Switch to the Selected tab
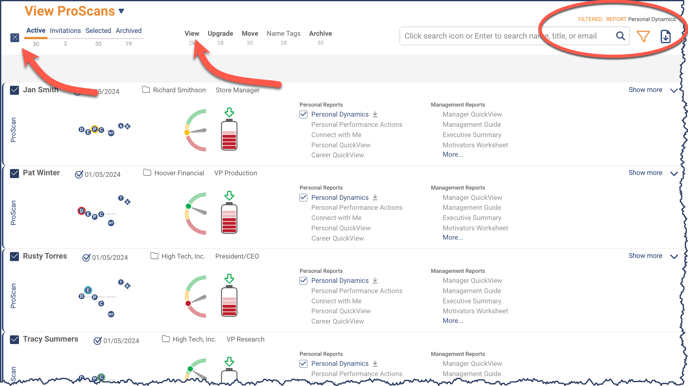 tap(98, 31)
